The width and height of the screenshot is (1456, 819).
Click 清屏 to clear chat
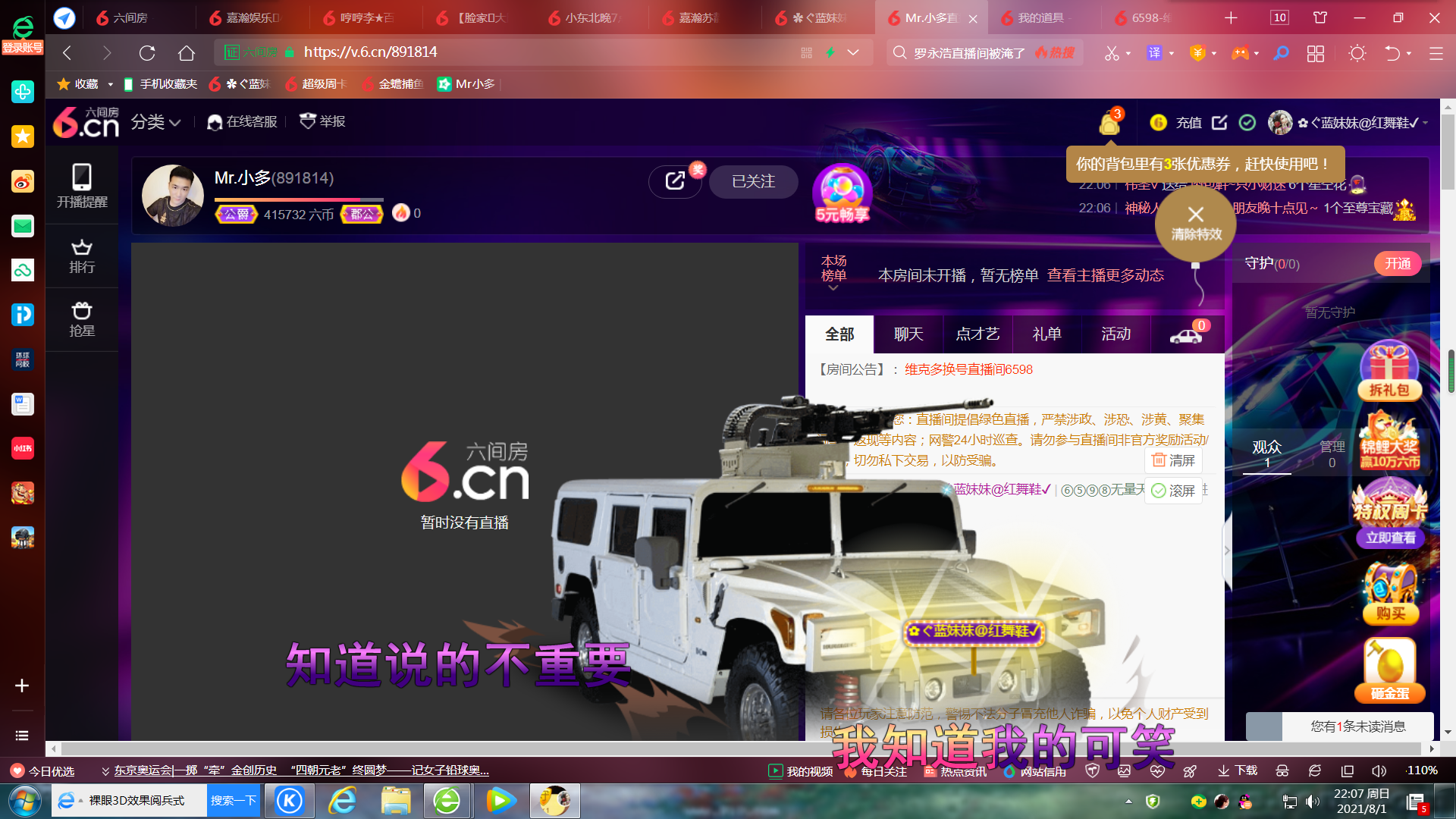[x=1173, y=460]
